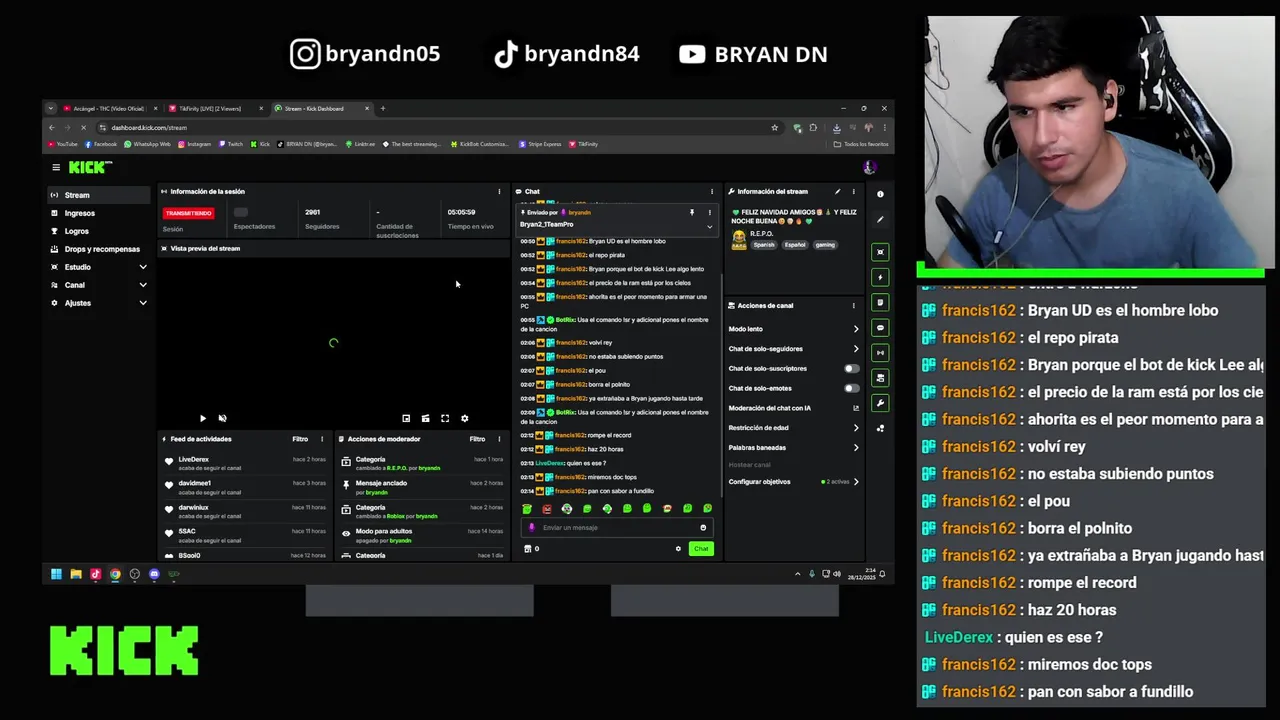Open OBS Studio from the taskbar
The height and width of the screenshot is (720, 1280).
[135, 574]
